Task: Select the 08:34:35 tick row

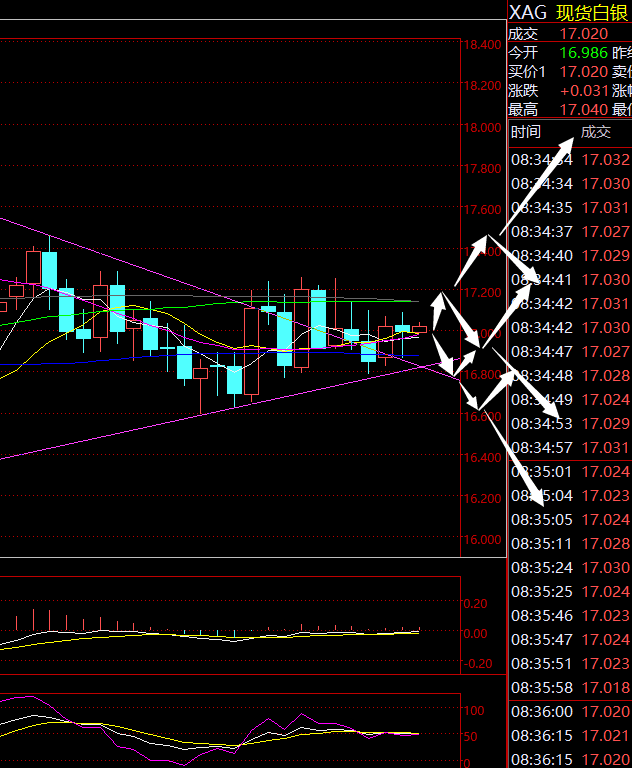Action: 570,208
